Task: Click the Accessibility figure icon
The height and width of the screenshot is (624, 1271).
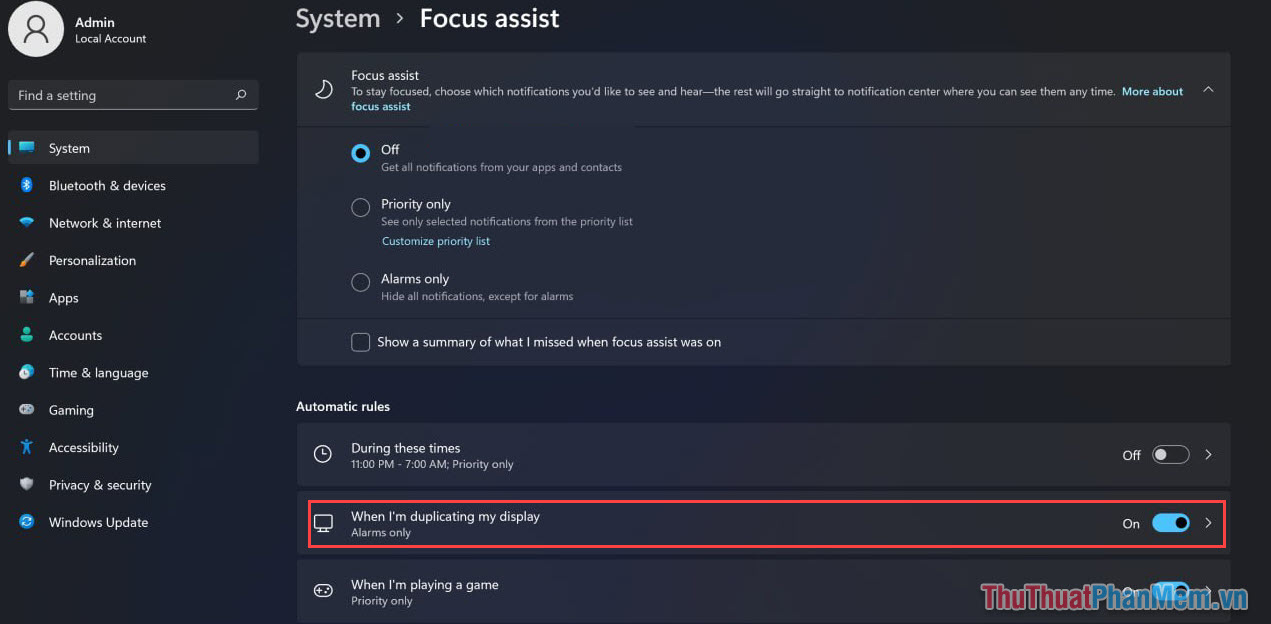Action: (27, 448)
